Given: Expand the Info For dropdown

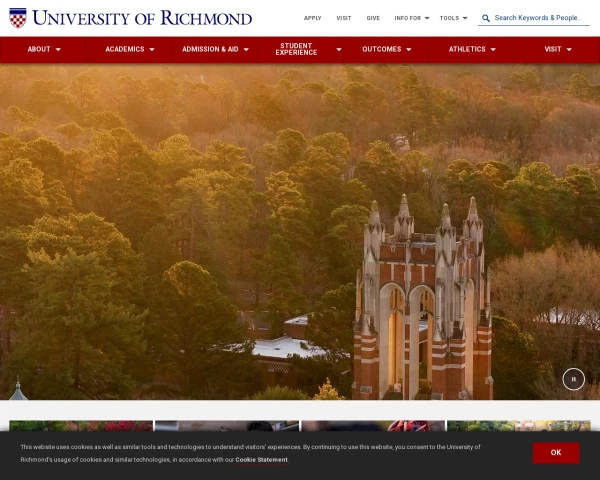Looking at the screenshot, I should coord(412,18).
